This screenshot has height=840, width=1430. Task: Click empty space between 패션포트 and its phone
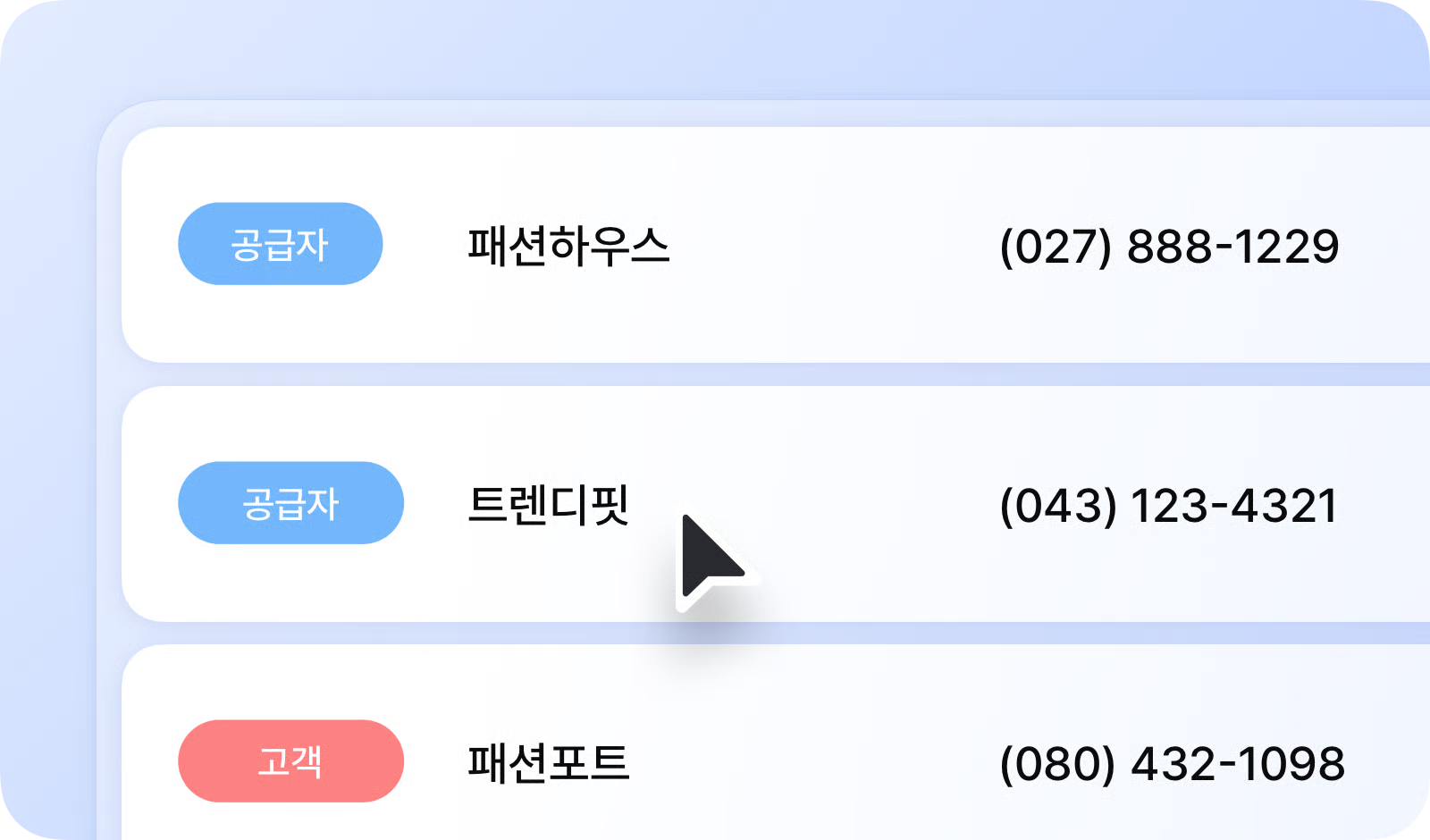pyautogui.click(x=813, y=764)
